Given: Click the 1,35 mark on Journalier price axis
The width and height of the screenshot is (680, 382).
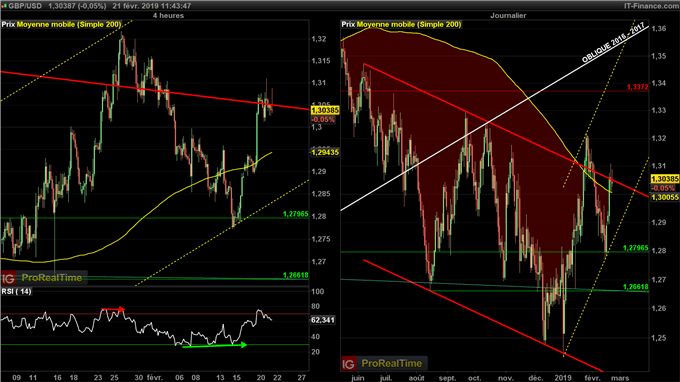Looking at the screenshot, I should click(x=658, y=56).
